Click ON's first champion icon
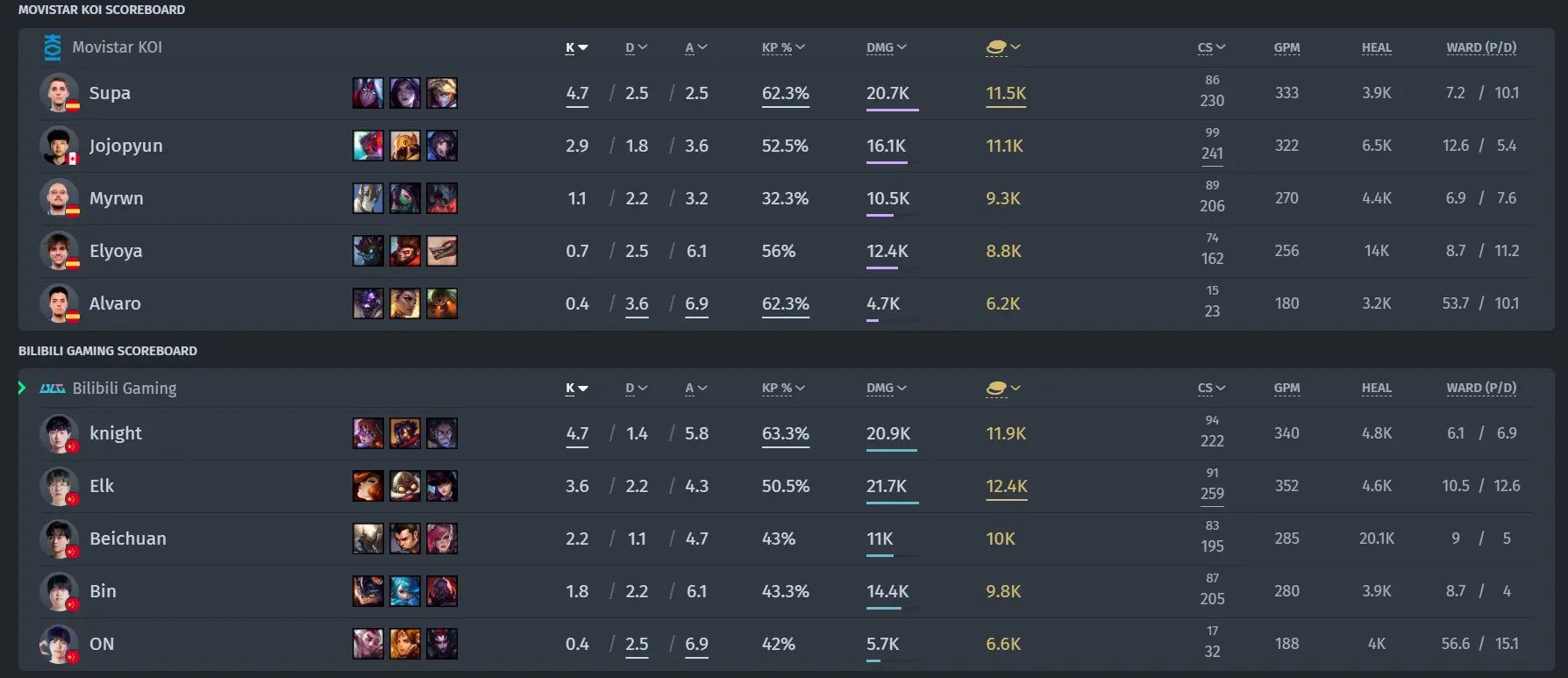The height and width of the screenshot is (678, 1568). pos(368,644)
